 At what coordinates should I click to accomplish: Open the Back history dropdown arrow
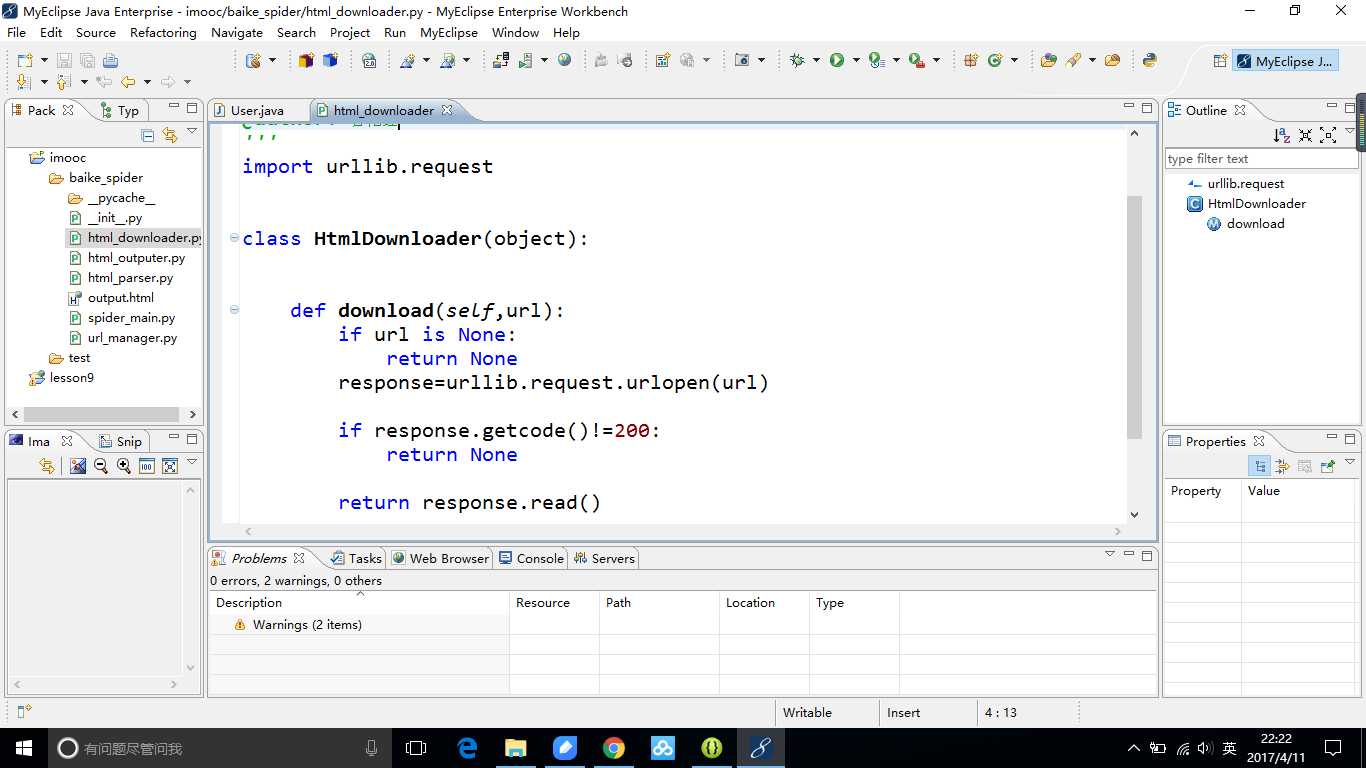point(147,82)
